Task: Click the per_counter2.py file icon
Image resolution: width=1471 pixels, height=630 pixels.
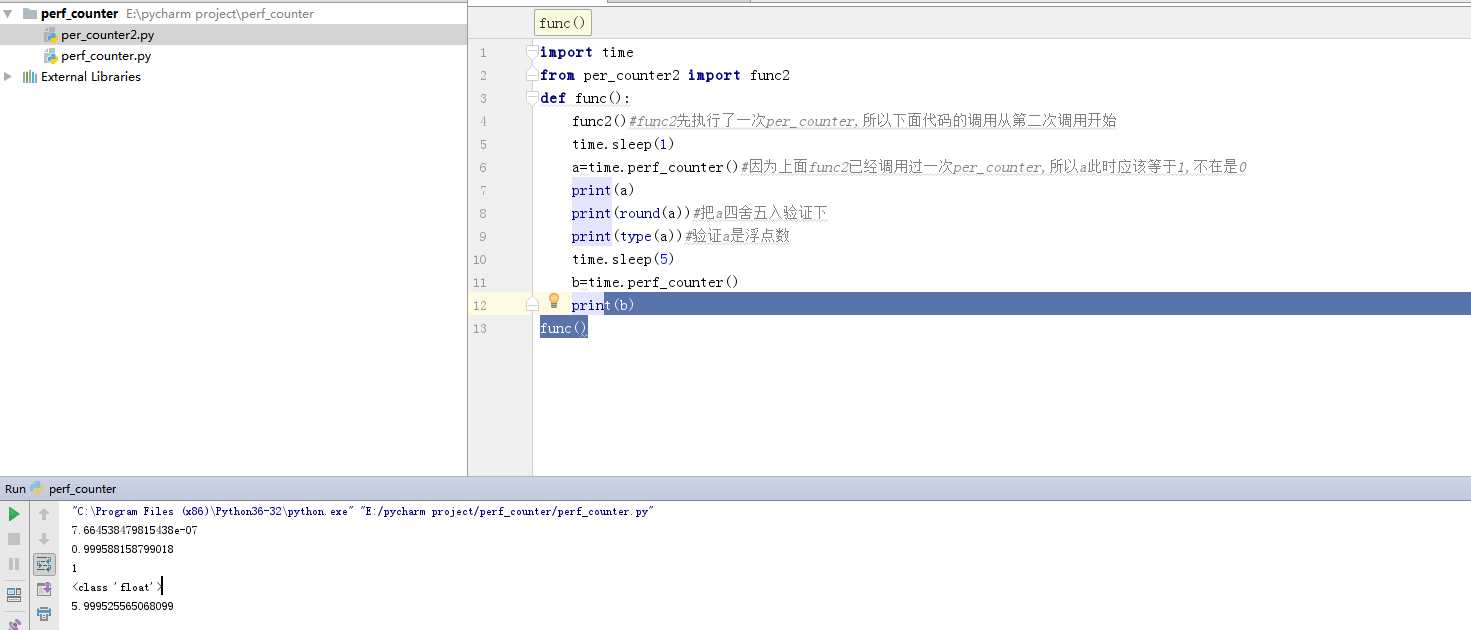Action: pos(50,35)
